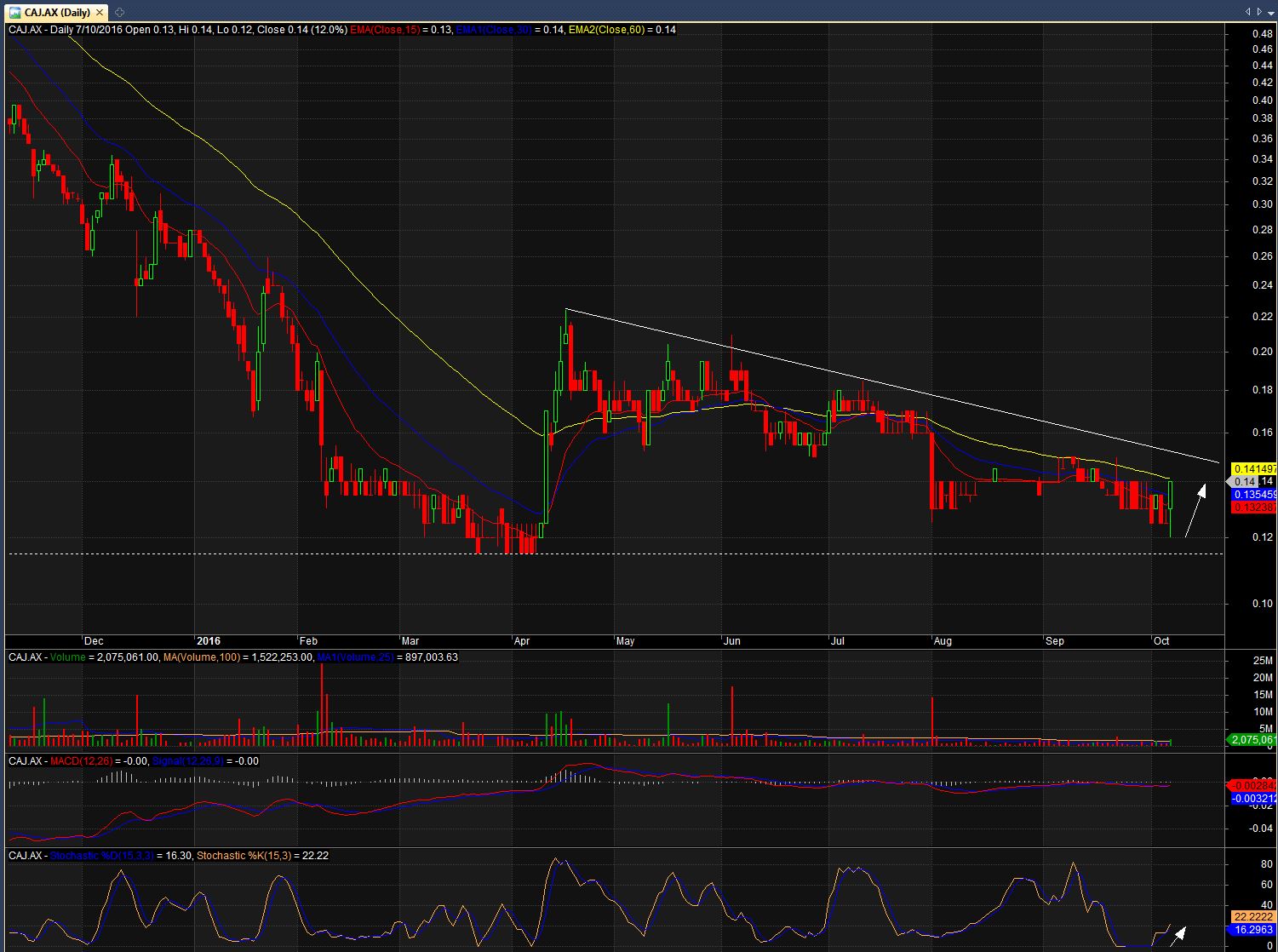1278x952 pixels.
Task: Click the Apr label on date axis
Action: 521,641
